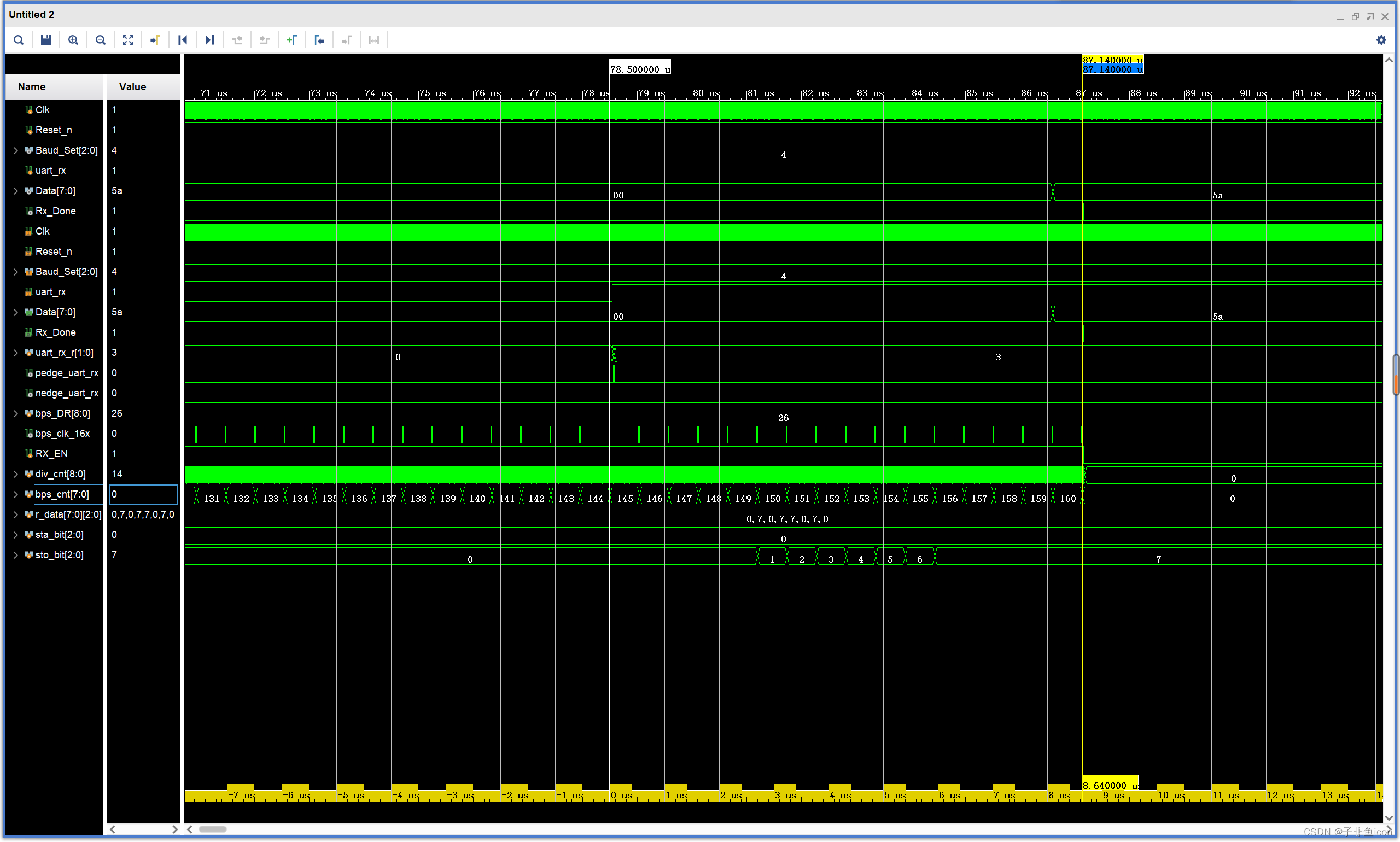This screenshot has width=1400, height=842.
Task: Zoom in on the waveform
Action: 73,40
